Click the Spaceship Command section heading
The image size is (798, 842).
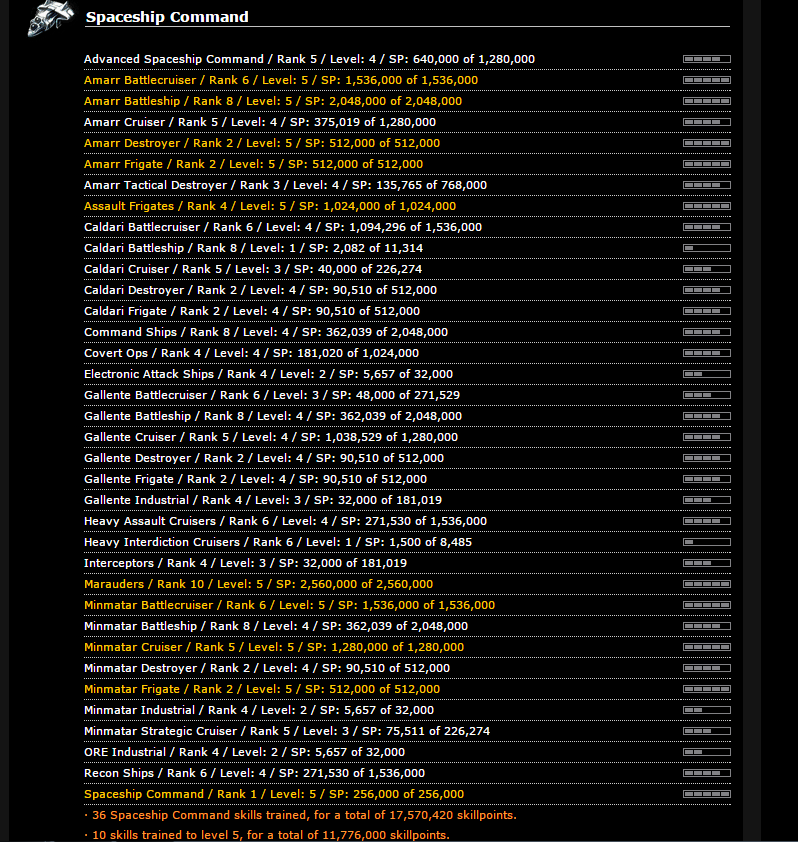click(167, 17)
